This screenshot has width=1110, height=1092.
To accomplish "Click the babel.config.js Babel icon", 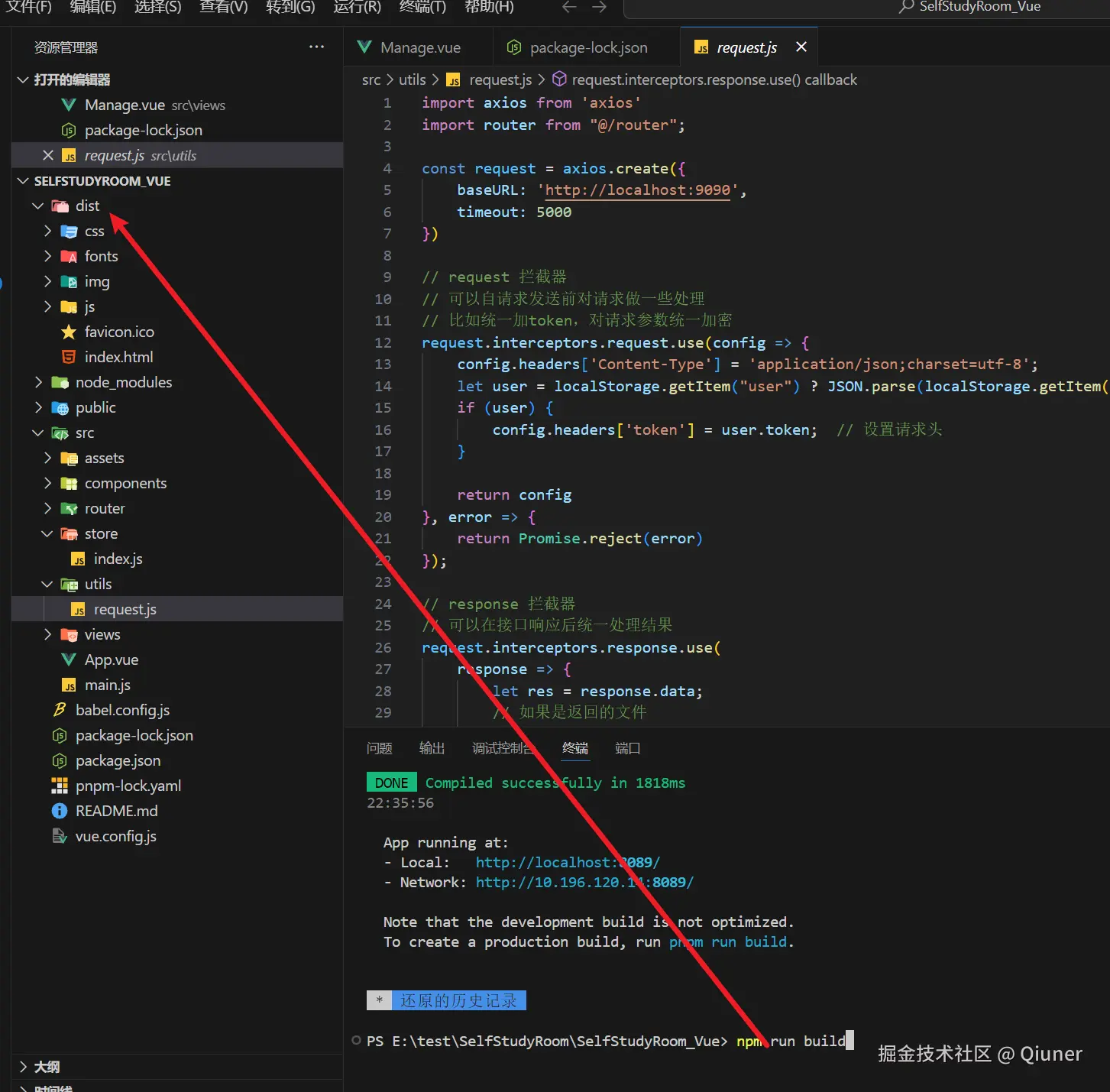I will pos(60,710).
